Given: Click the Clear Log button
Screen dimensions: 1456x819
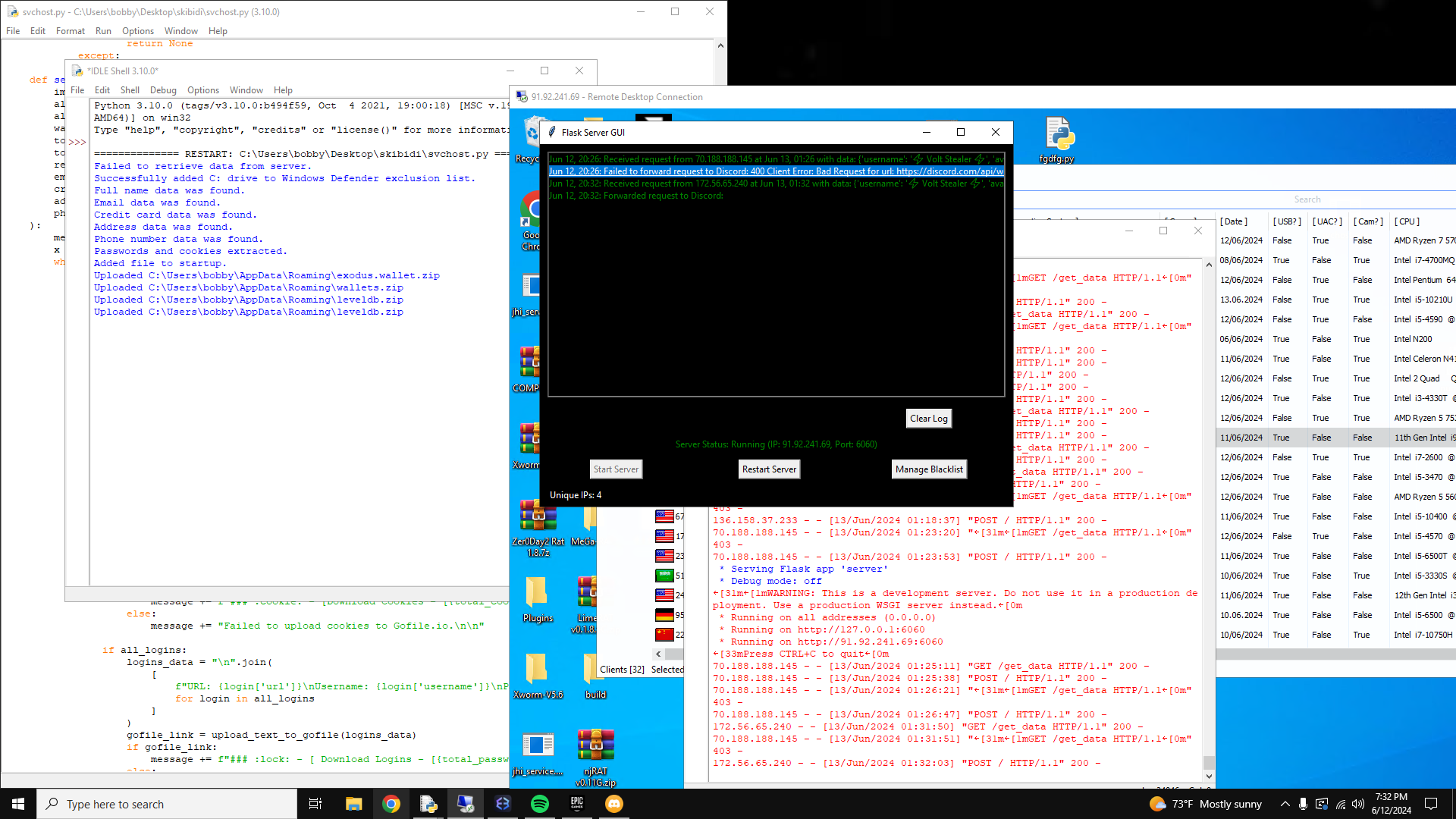Looking at the screenshot, I should 928,419.
